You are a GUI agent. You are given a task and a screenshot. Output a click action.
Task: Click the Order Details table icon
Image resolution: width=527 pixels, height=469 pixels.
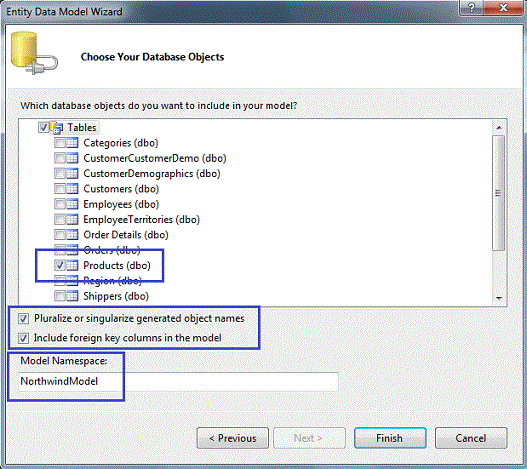72,235
